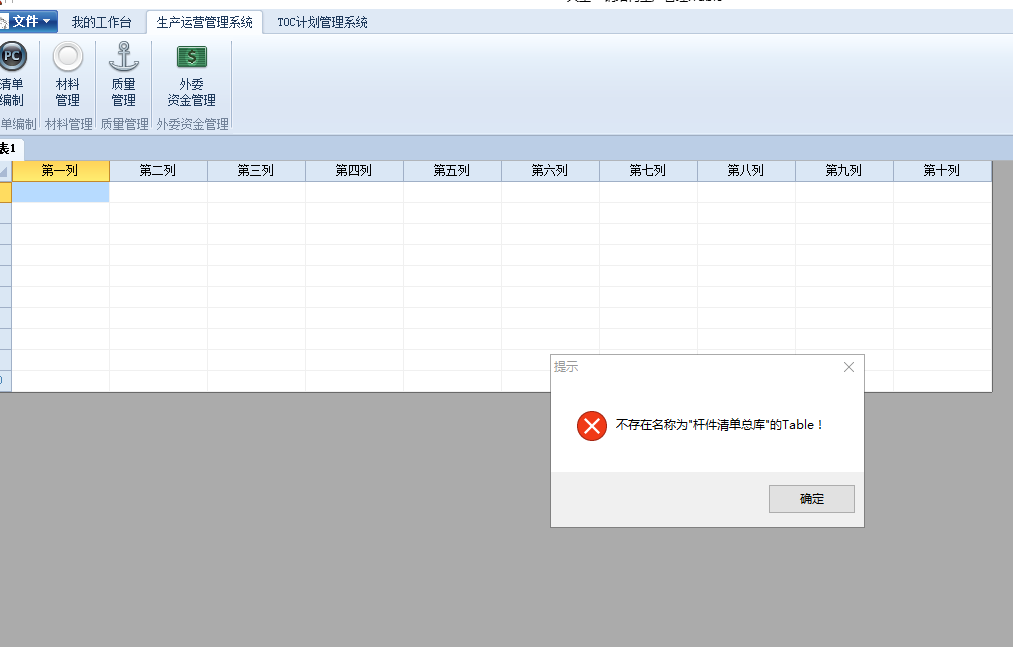Switch to TOC计划管理系统 tab
This screenshot has height=647, width=1013.
[322, 22]
